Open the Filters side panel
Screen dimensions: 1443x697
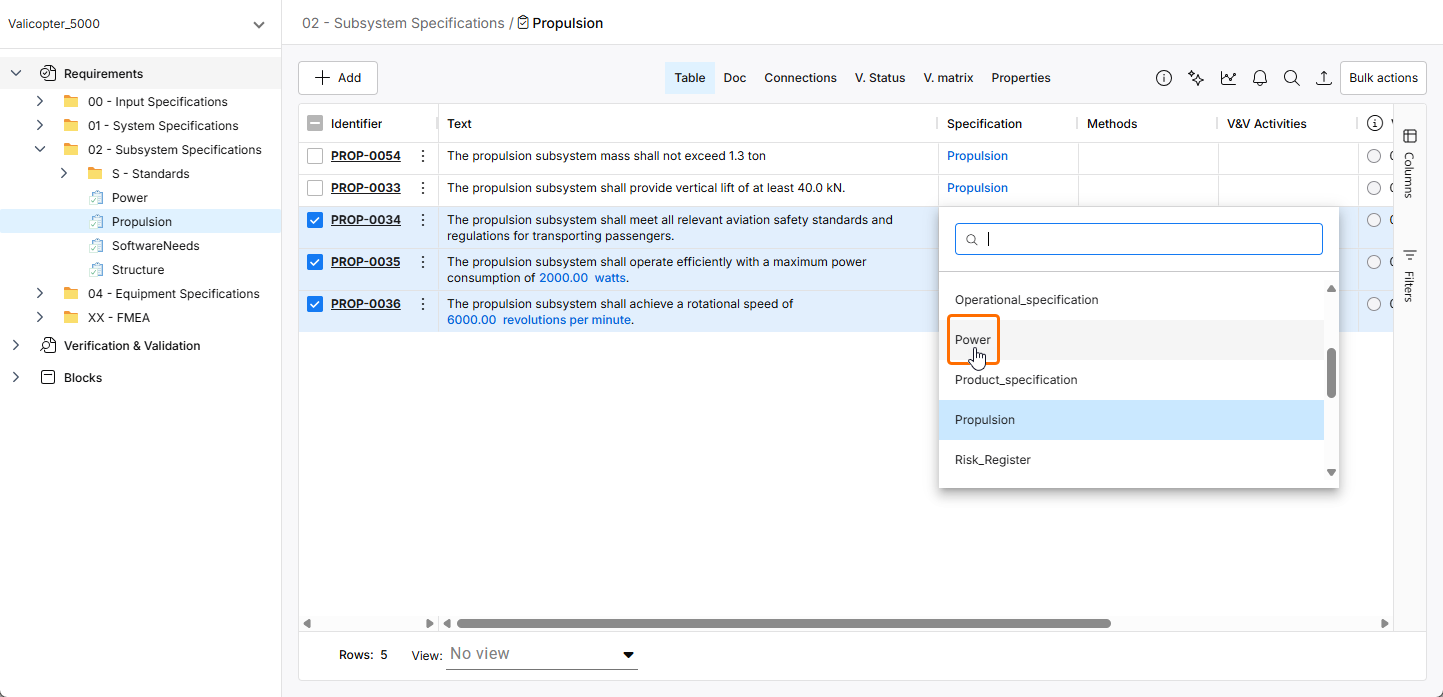(x=1409, y=274)
